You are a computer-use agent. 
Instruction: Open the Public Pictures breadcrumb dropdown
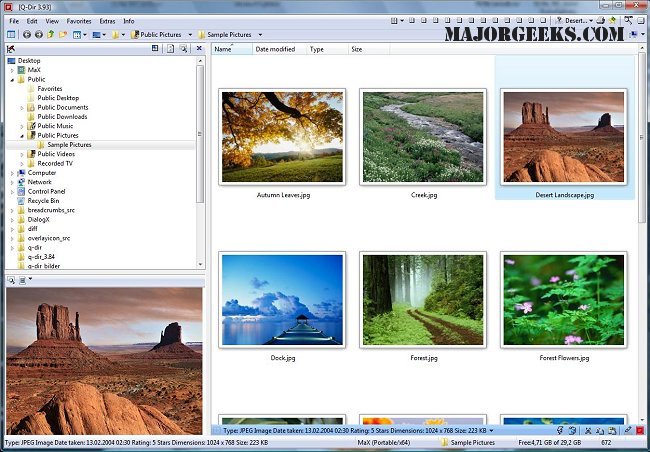click(190, 34)
